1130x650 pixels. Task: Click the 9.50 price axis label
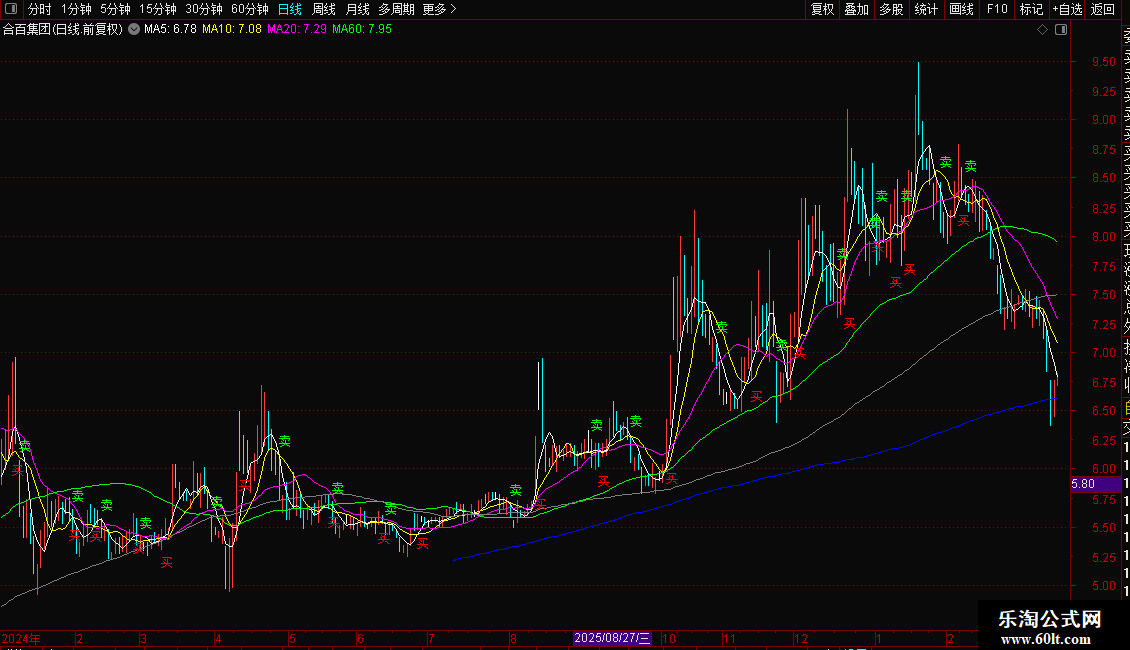coord(1103,62)
